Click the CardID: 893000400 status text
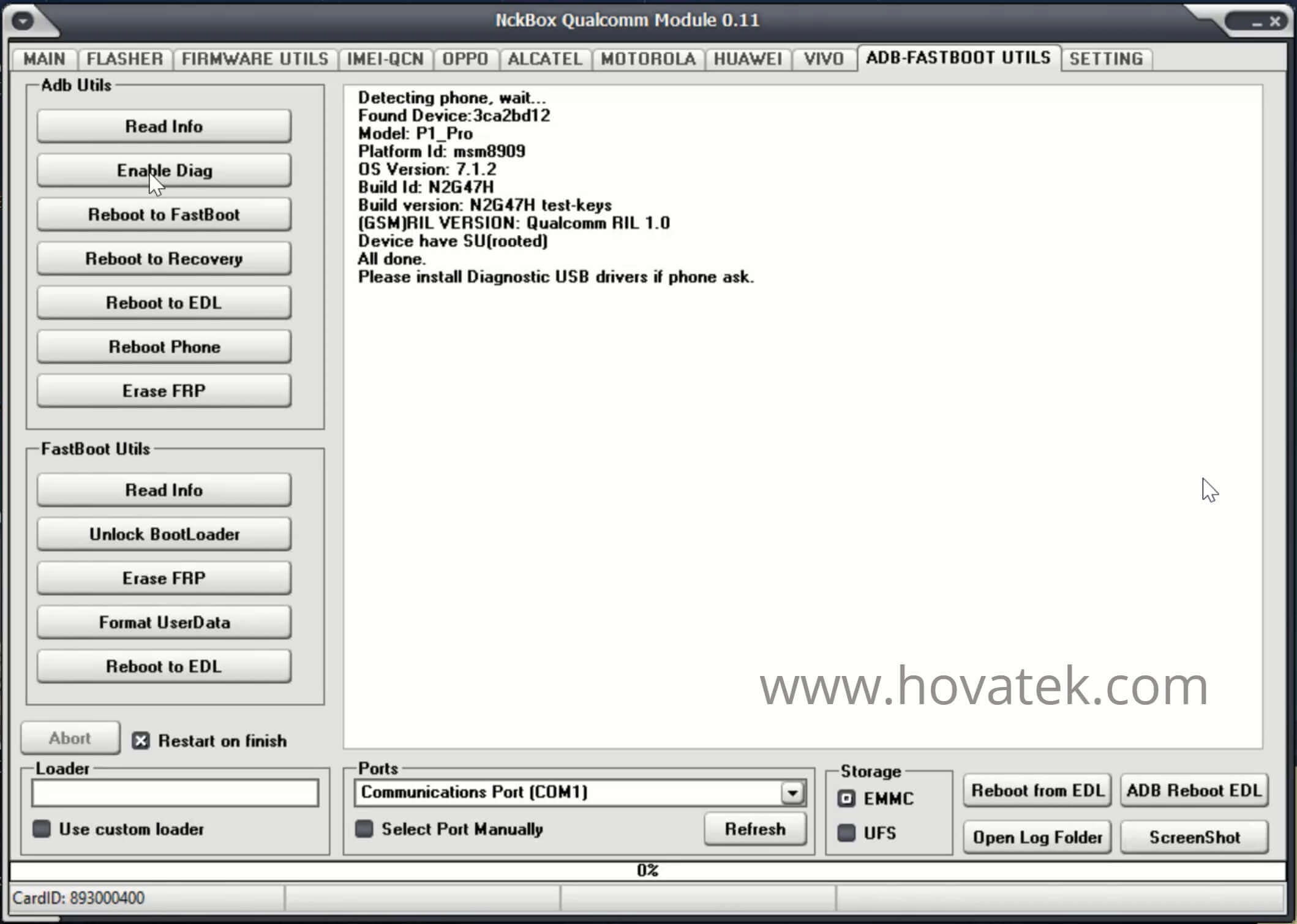 [78, 898]
